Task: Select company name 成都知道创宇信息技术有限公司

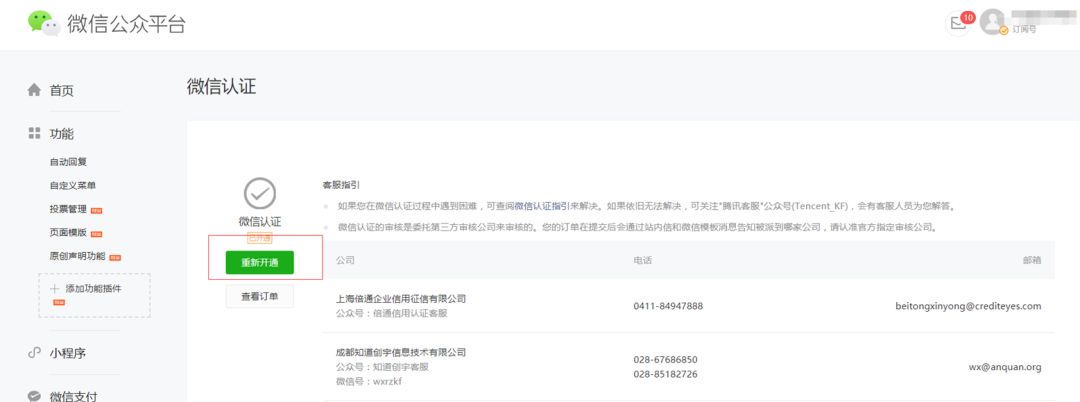Action: [401, 352]
